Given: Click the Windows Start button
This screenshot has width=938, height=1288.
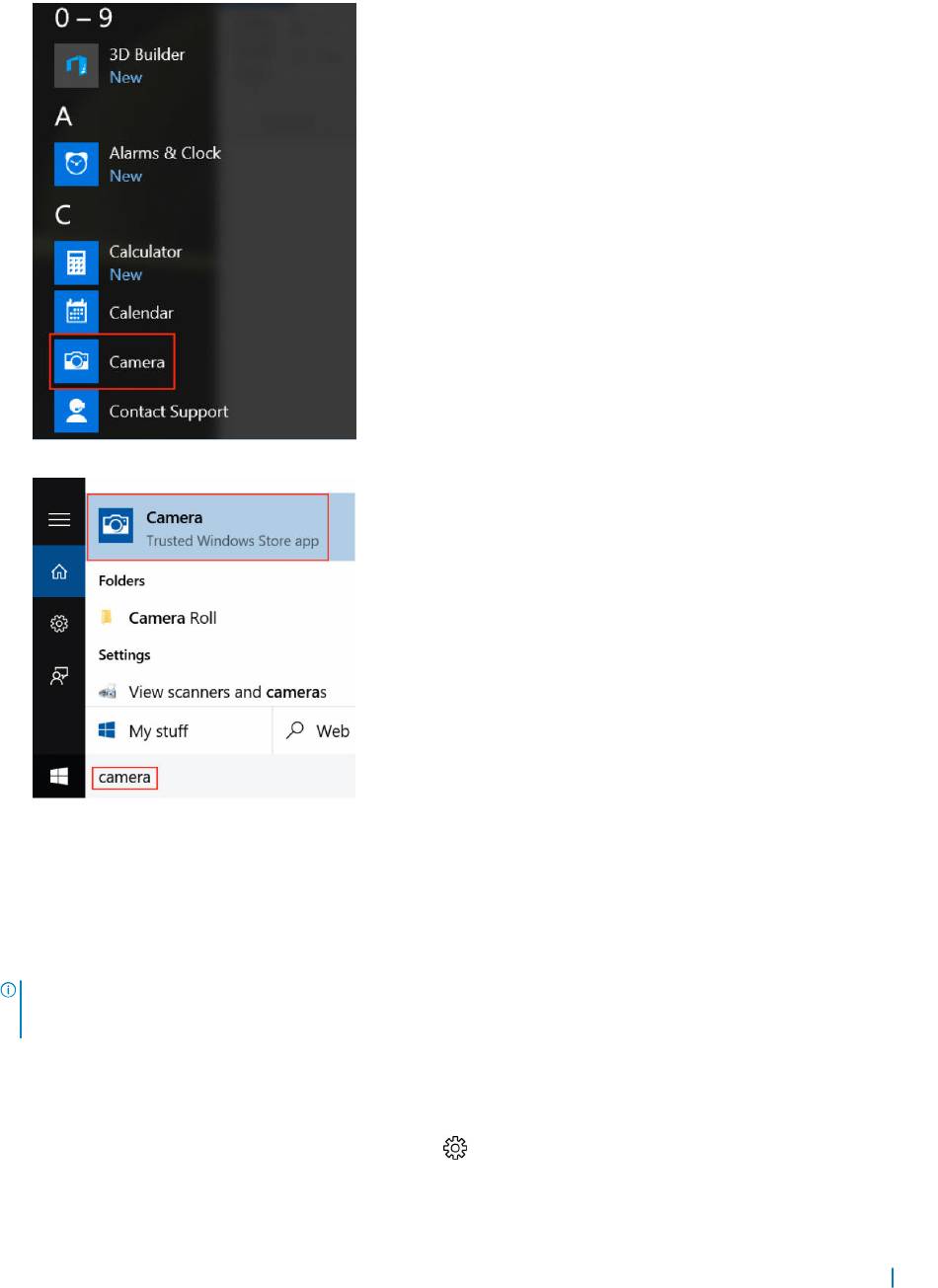Looking at the screenshot, I should (59, 778).
